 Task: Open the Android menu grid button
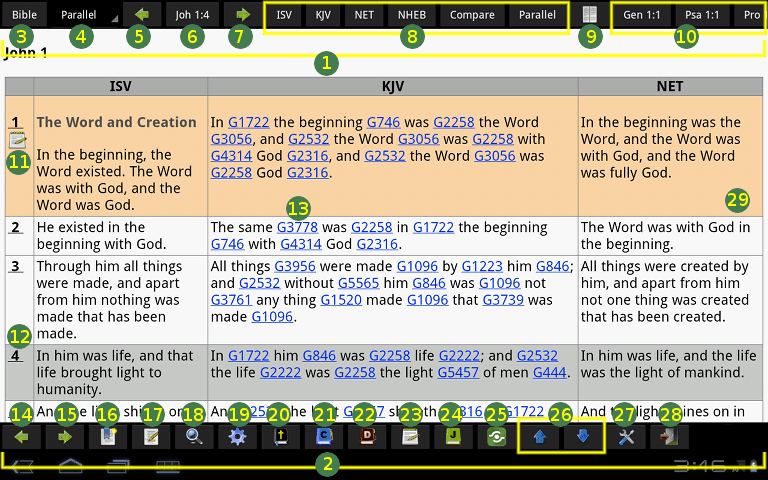tap(168, 466)
